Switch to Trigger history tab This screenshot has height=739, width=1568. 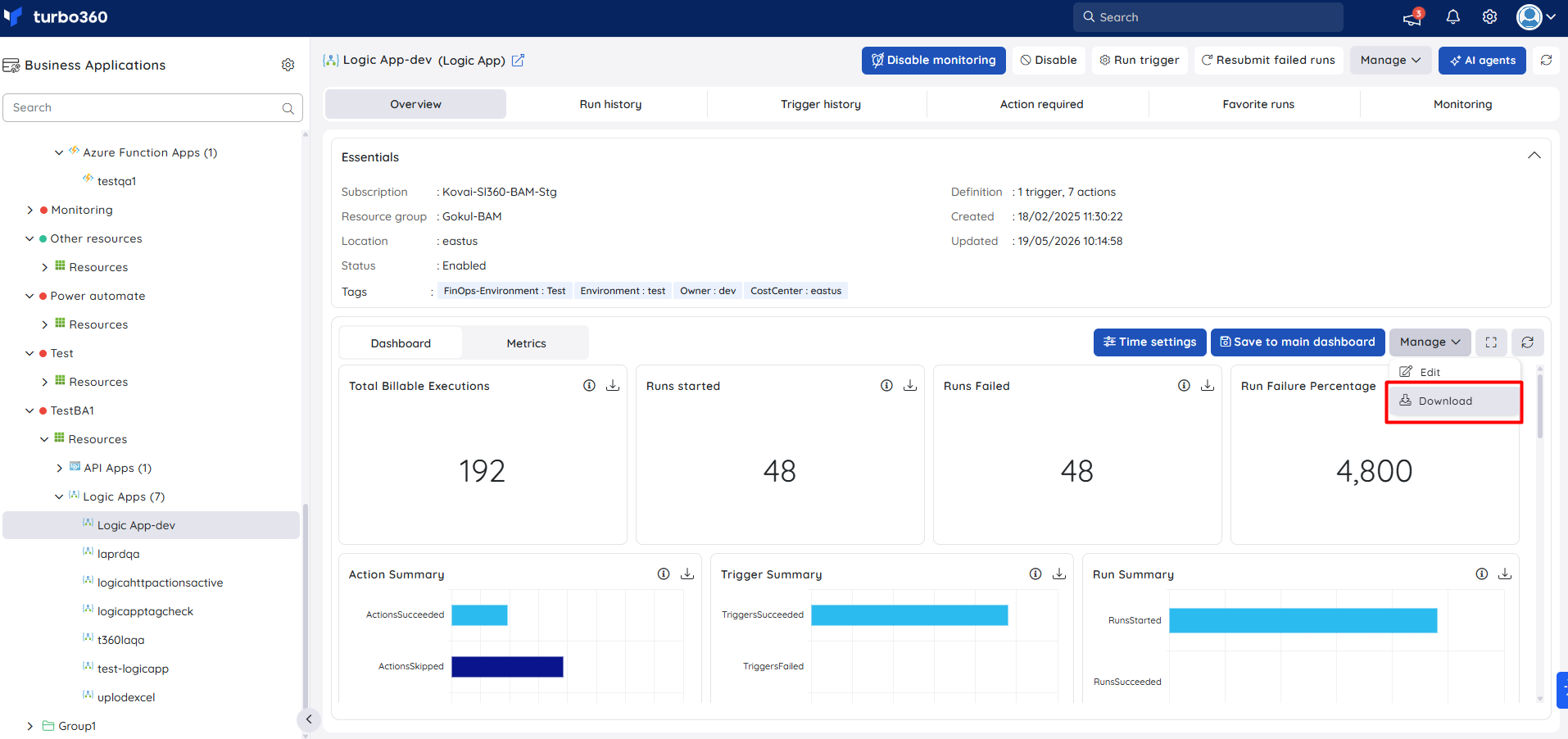point(820,105)
